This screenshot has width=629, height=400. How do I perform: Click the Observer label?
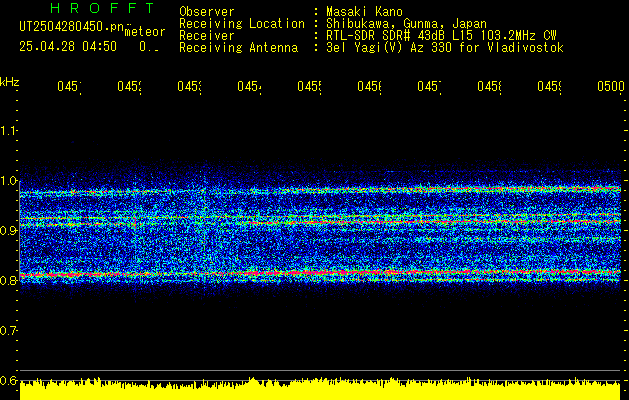(207, 12)
